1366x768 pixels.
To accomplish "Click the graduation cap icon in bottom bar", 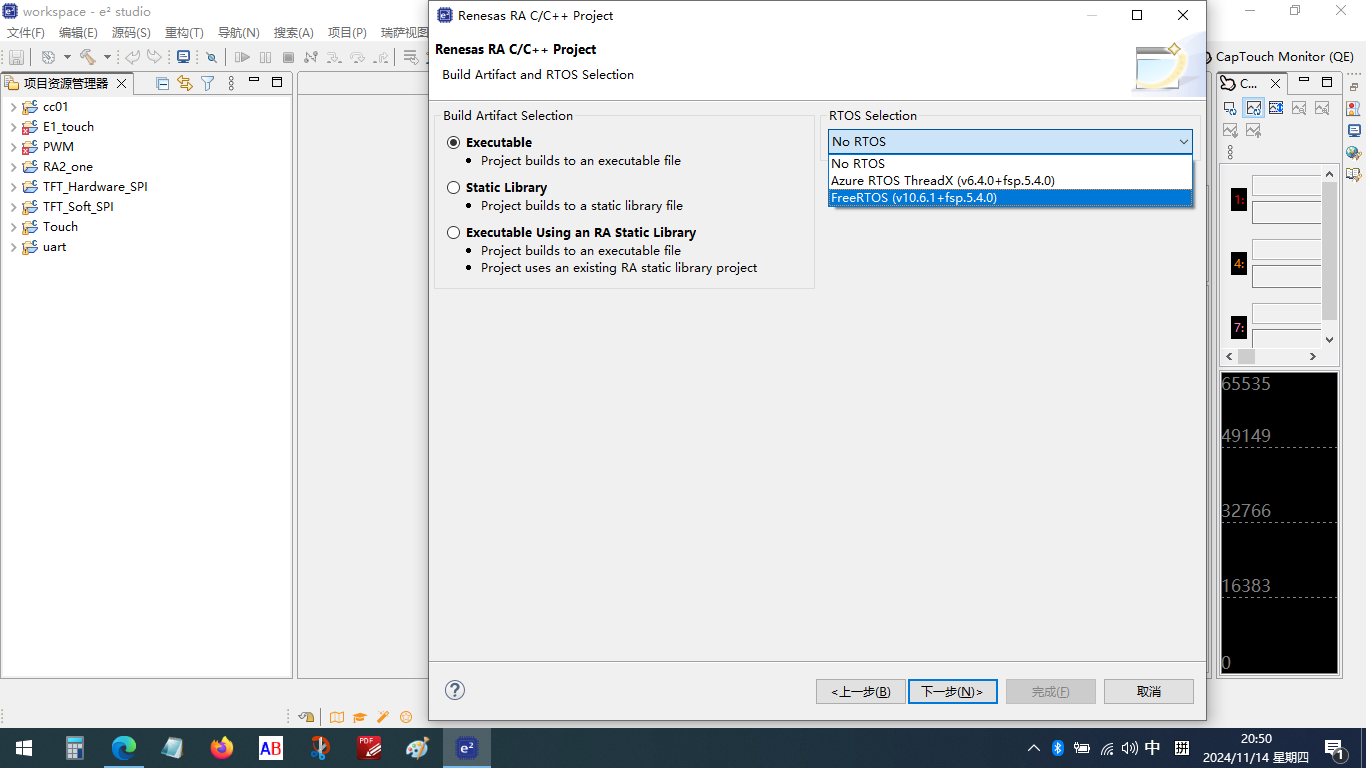I will pyautogui.click(x=360, y=717).
